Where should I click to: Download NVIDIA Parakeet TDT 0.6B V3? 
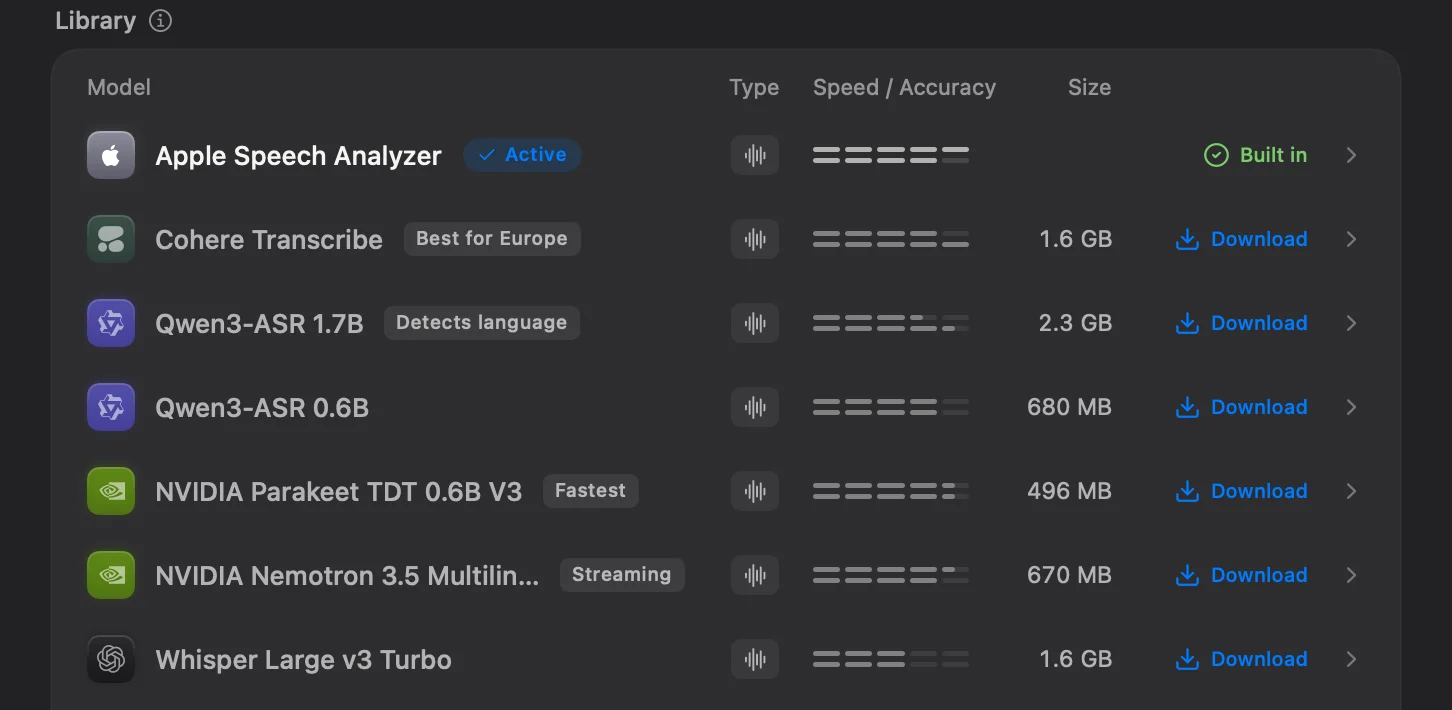click(1241, 491)
